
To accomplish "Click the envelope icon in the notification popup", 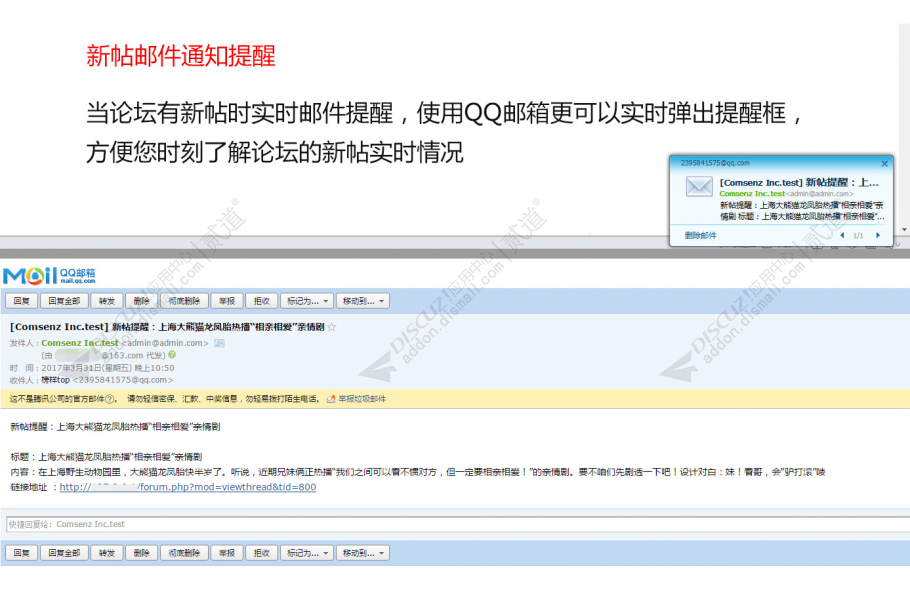I will click(699, 186).
